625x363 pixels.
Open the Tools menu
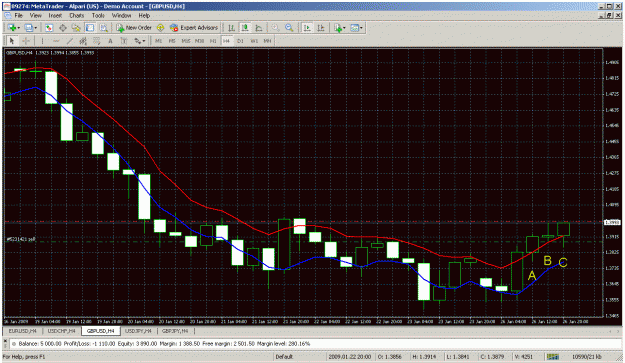coord(98,16)
